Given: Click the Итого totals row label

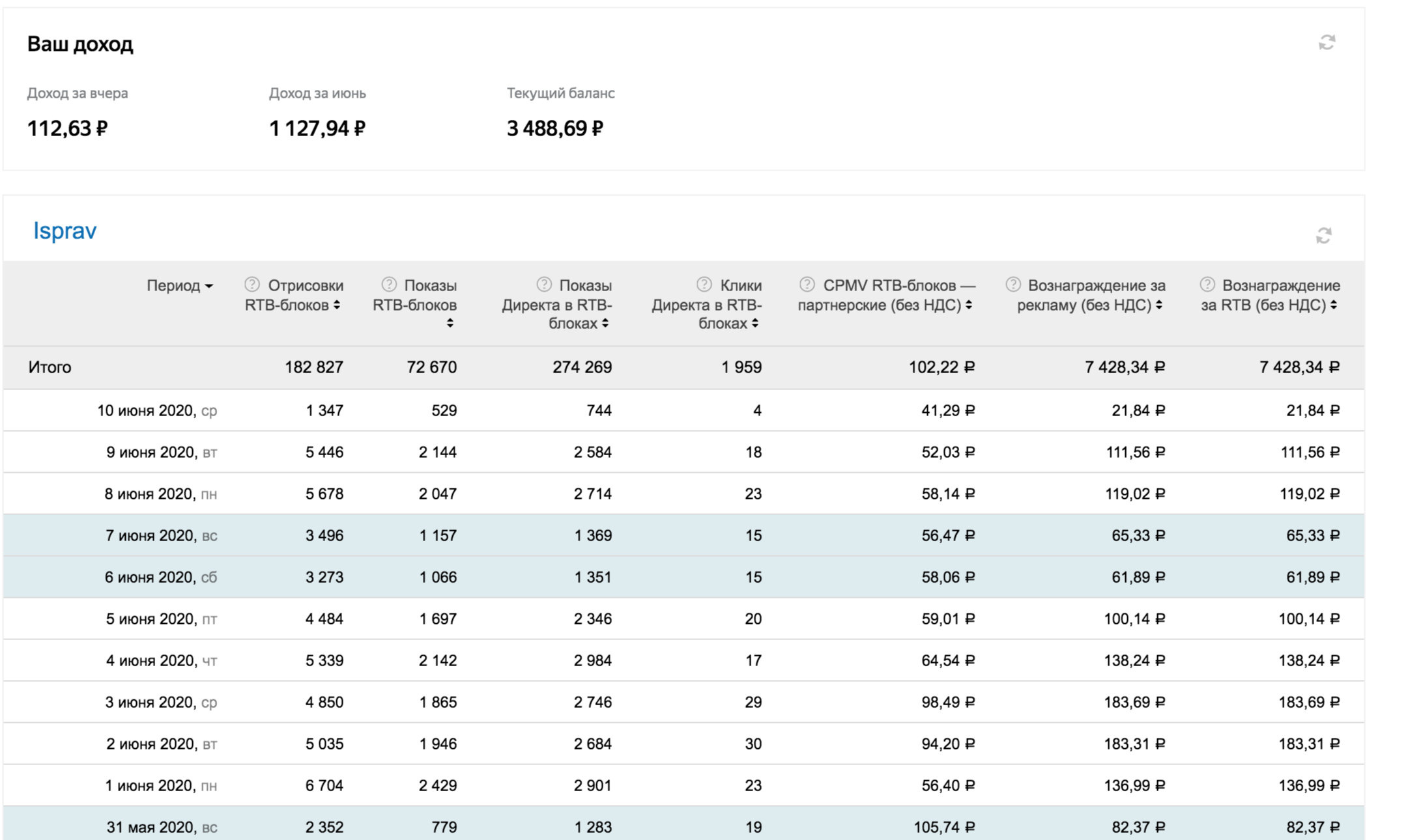Looking at the screenshot, I should [50, 367].
